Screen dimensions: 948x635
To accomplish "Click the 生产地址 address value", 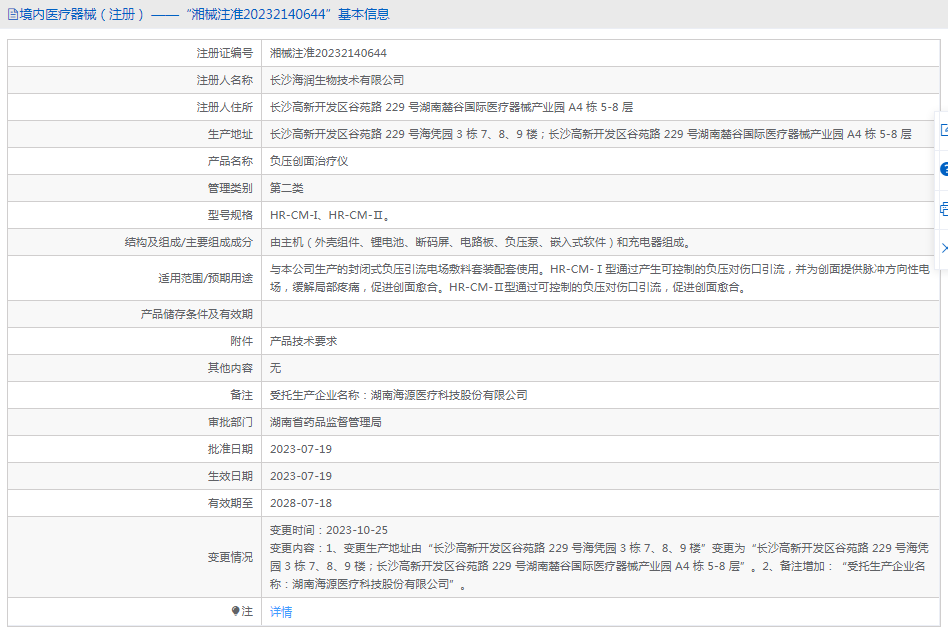I will 590,134.
